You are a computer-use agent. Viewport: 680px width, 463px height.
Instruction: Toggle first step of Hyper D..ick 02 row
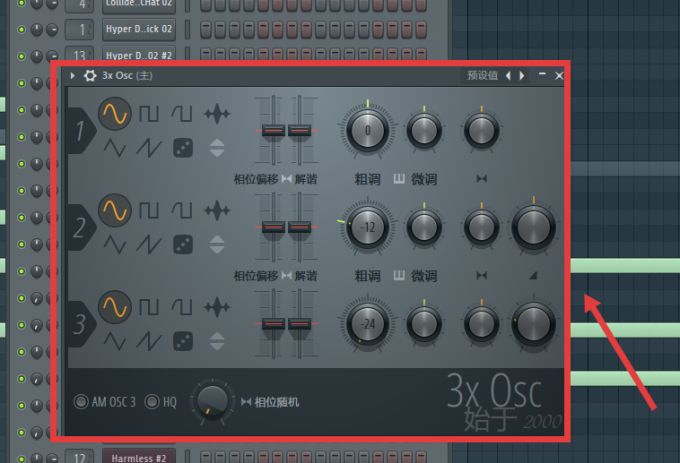tap(206, 29)
